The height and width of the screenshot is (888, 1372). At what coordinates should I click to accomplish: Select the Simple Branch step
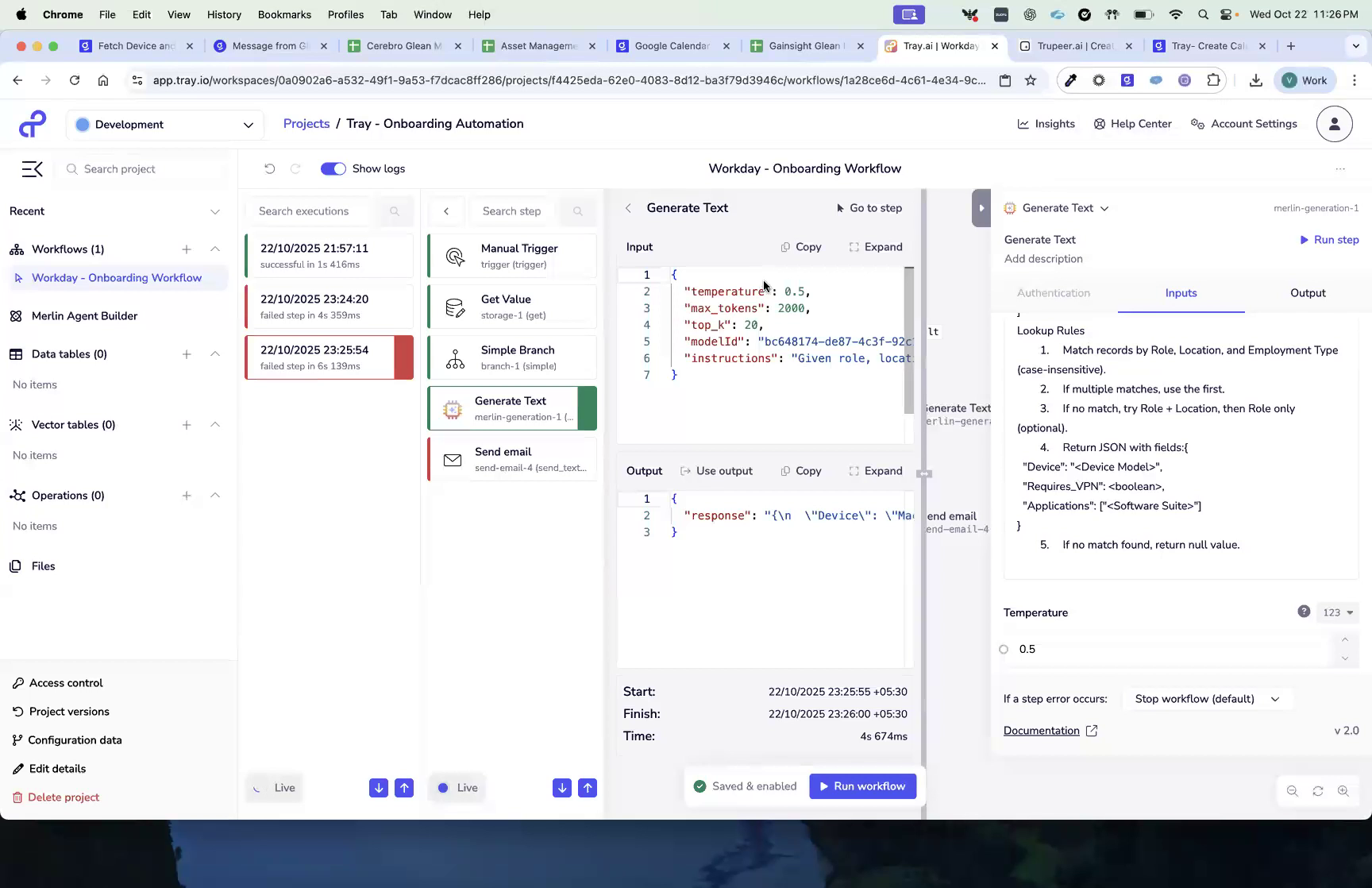(511, 357)
